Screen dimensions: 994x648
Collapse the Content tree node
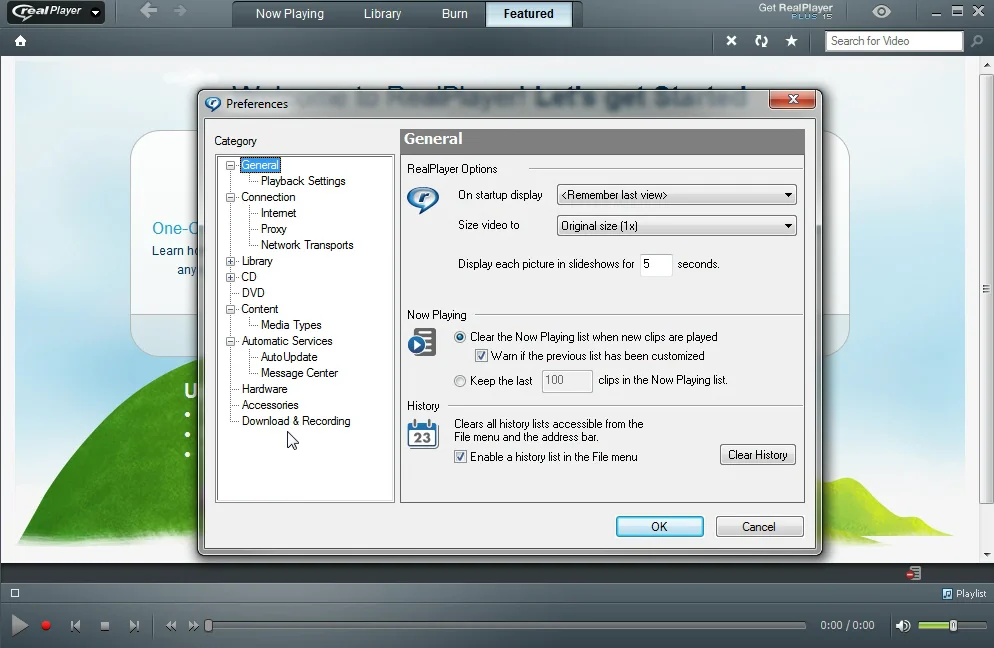[x=230, y=309]
